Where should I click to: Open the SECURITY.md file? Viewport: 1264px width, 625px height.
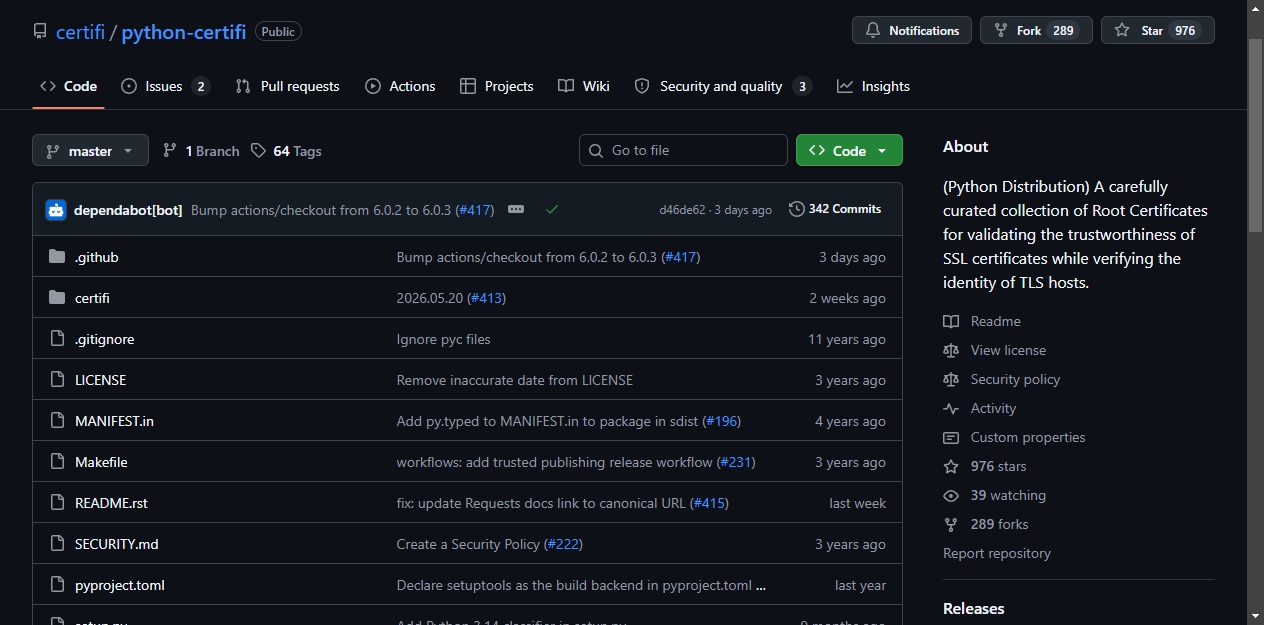117,544
